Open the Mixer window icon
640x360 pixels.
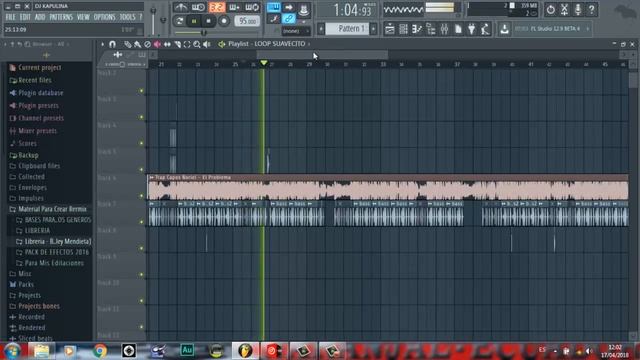pos(444,29)
